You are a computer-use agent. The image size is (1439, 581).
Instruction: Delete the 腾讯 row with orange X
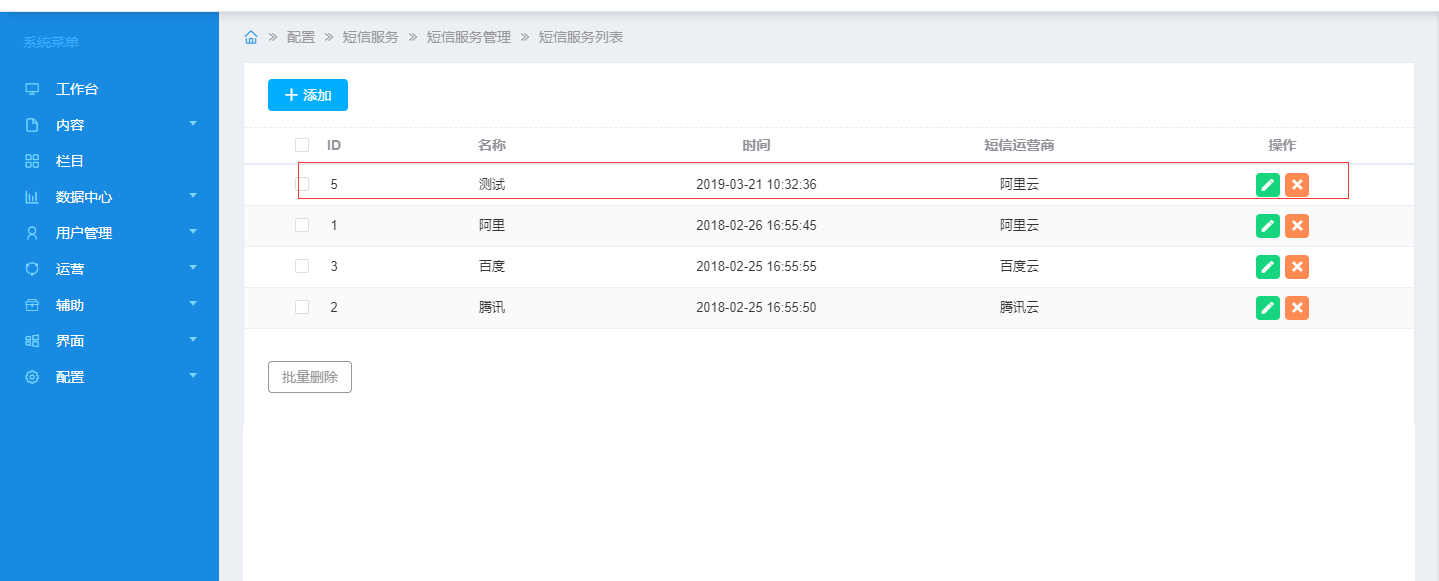[1297, 308]
